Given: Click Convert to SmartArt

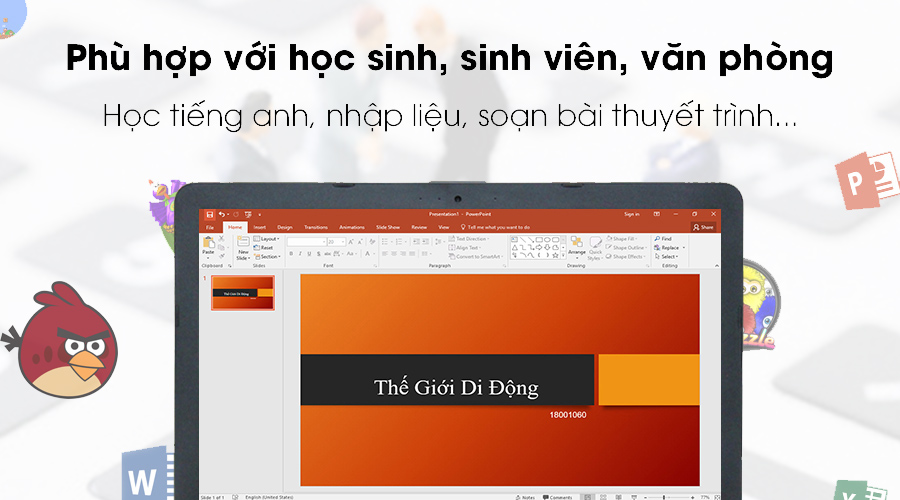Looking at the screenshot, I should pos(476,257).
